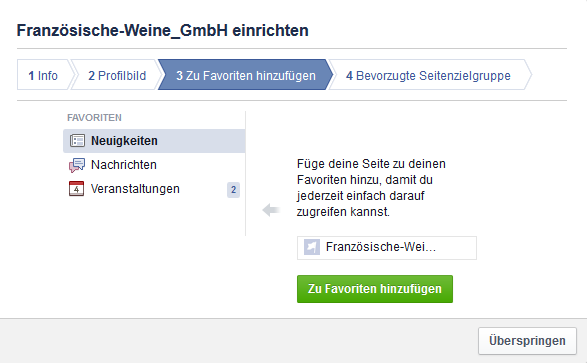Open Veranstaltungen in favorites list
The height and width of the screenshot is (363, 587).
coord(154,189)
